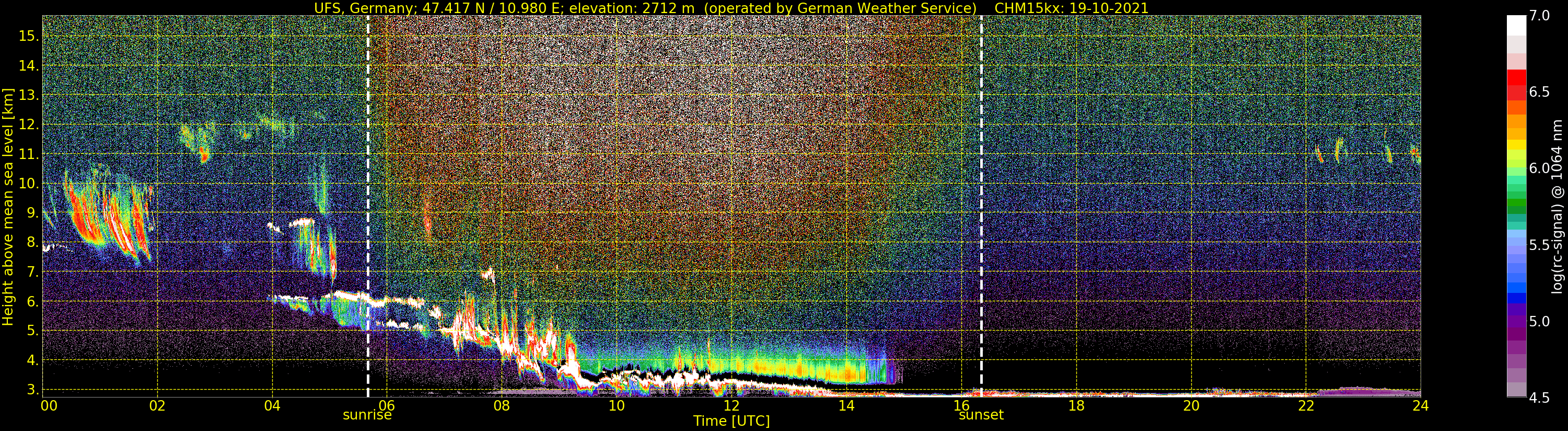Click the x-axis tick label '04'
Viewport: 1568px width, 431px height.
coord(272,405)
